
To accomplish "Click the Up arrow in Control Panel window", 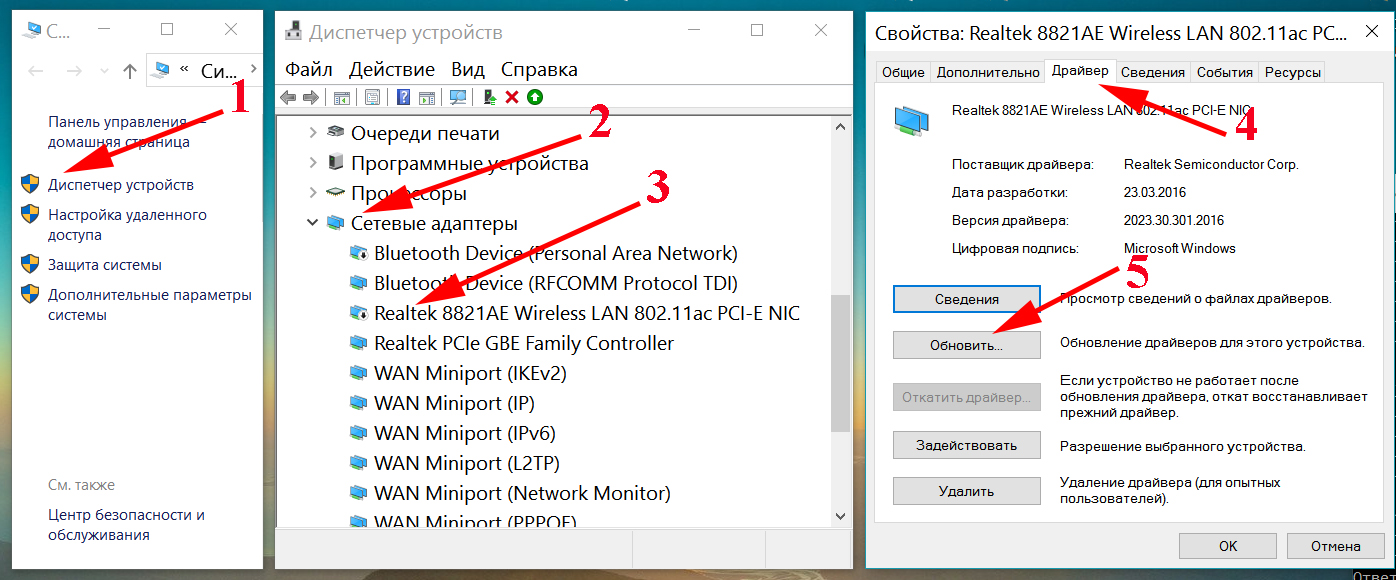I will pos(129,71).
